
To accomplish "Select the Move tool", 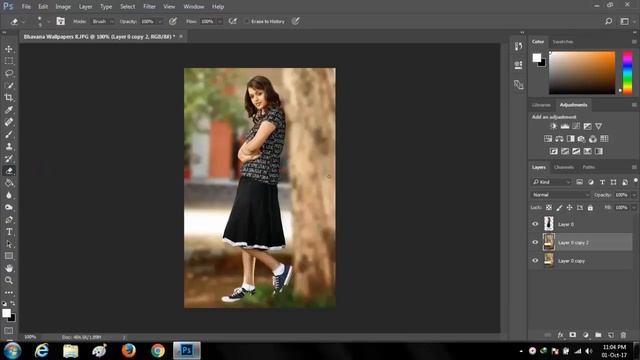I will pyautogui.click(x=9, y=49).
